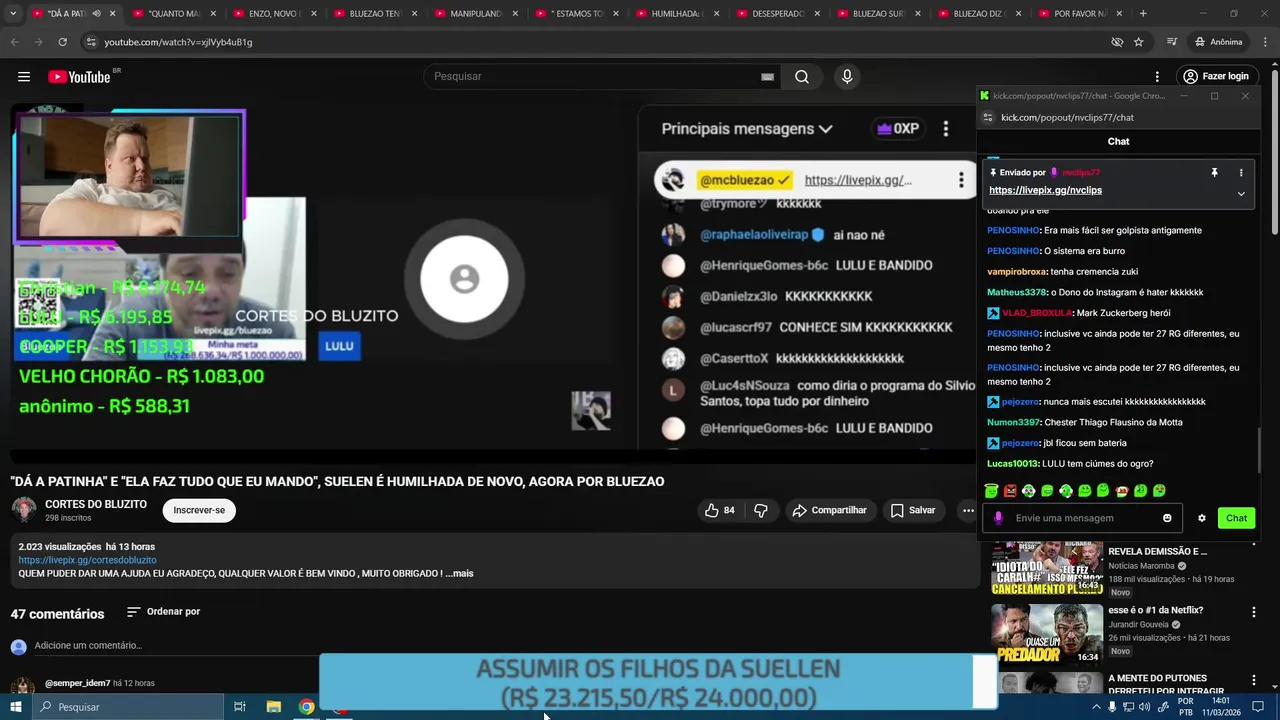Click the Compartilhar share button
The image size is (1280, 720).
pyautogui.click(x=829, y=510)
